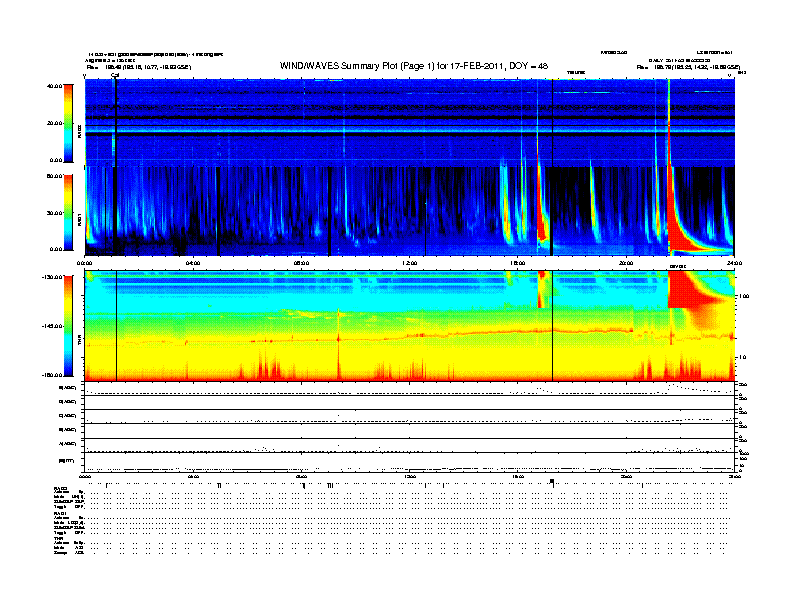Click the Cal marker label above RAD2 panel
Image resolution: width=792 pixels, height=612 pixels.
(115, 75)
